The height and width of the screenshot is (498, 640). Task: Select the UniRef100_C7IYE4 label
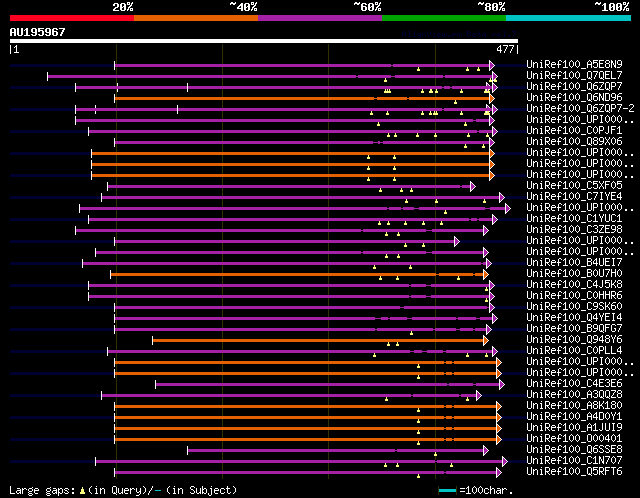[574, 196]
